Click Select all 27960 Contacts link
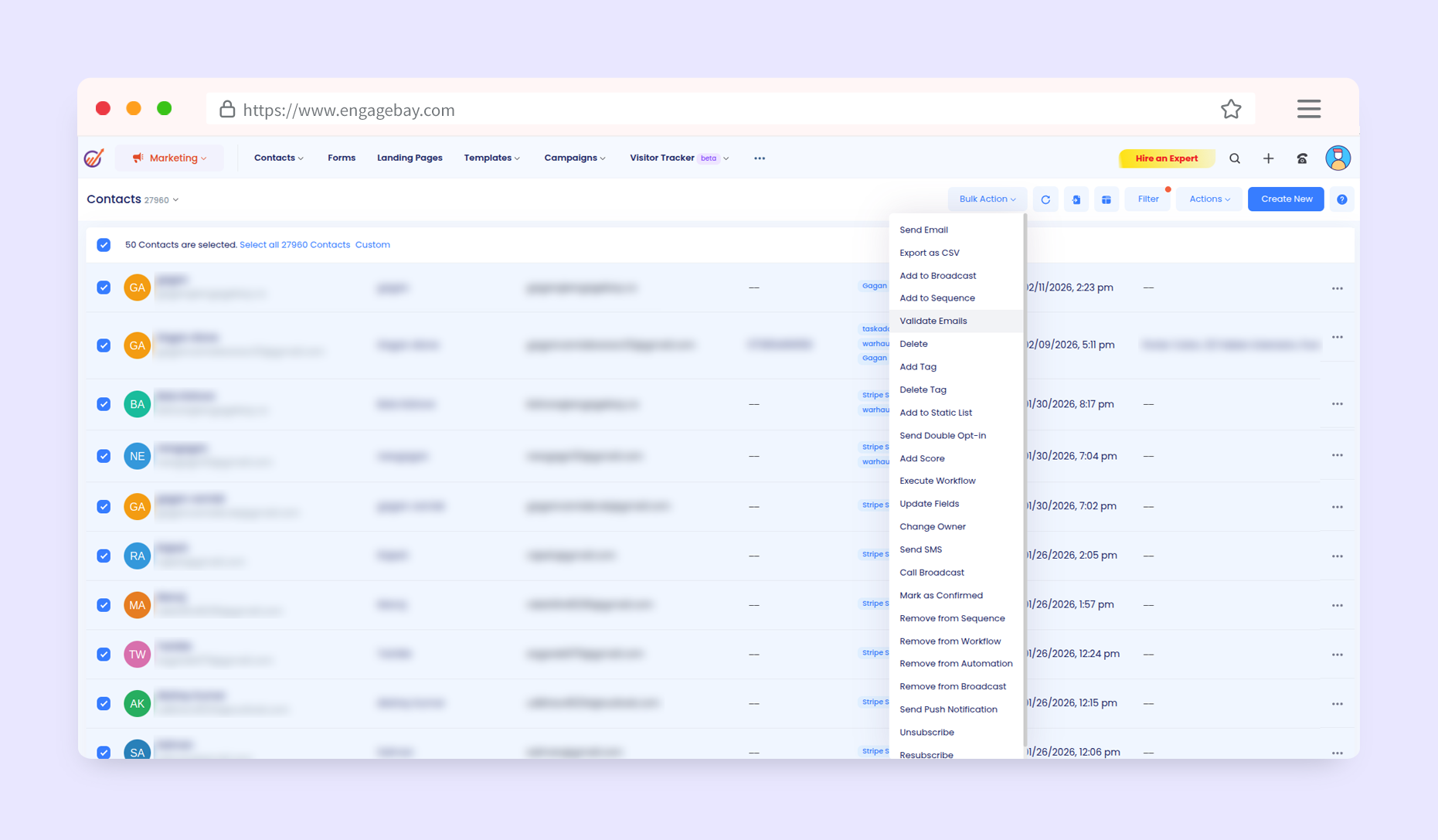1438x840 pixels. pos(294,245)
